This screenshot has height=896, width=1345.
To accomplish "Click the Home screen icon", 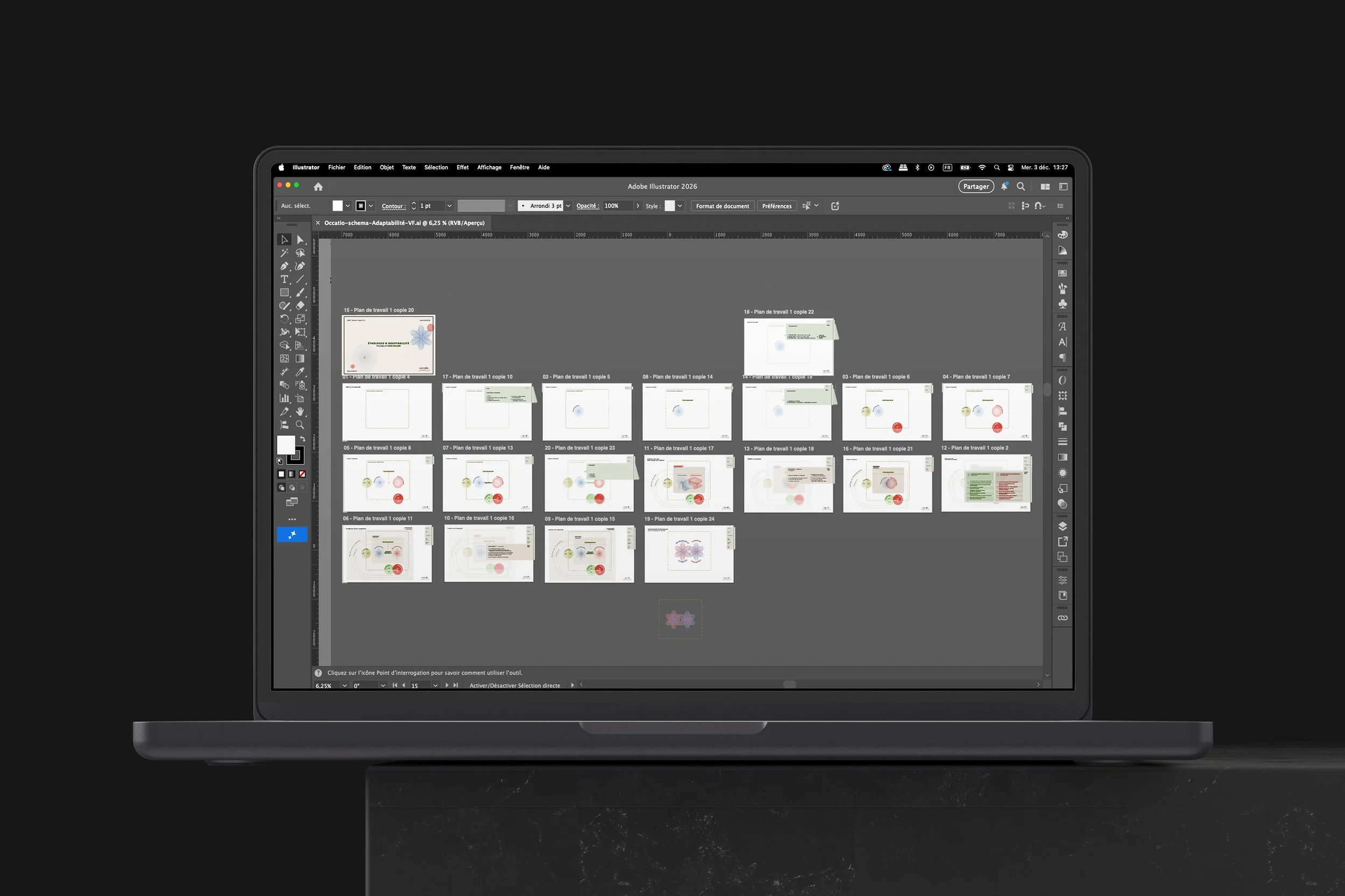I will (318, 187).
